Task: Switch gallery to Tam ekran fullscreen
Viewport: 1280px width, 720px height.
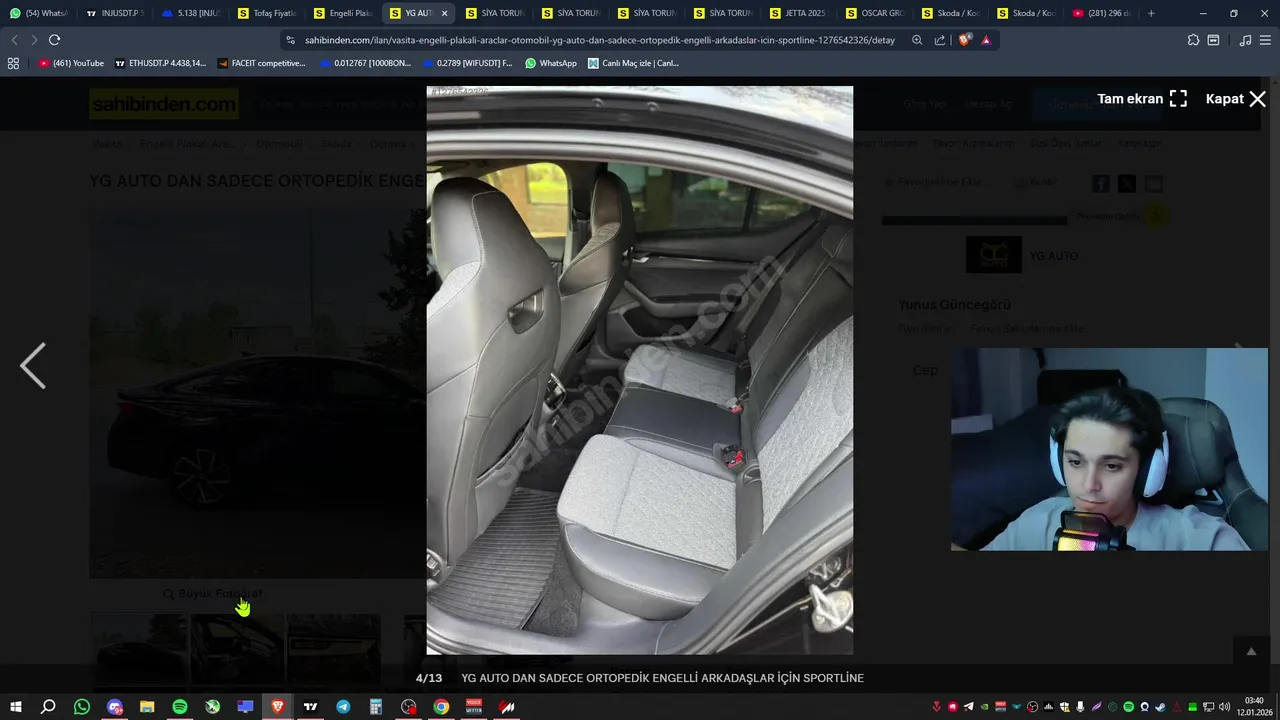Action: [x=1142, y=99]
